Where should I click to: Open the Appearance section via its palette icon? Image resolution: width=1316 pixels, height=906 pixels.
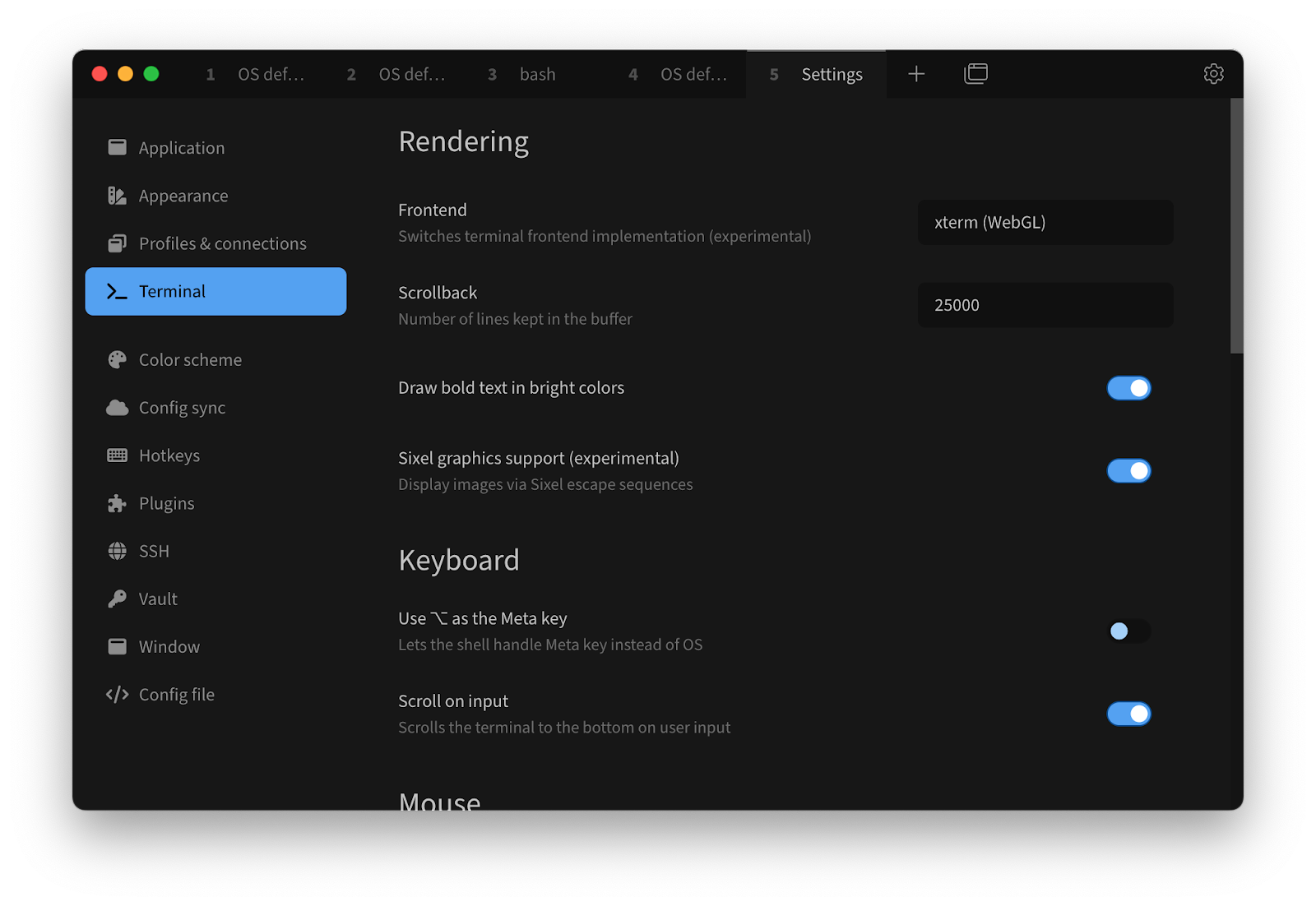pos(118,196)
